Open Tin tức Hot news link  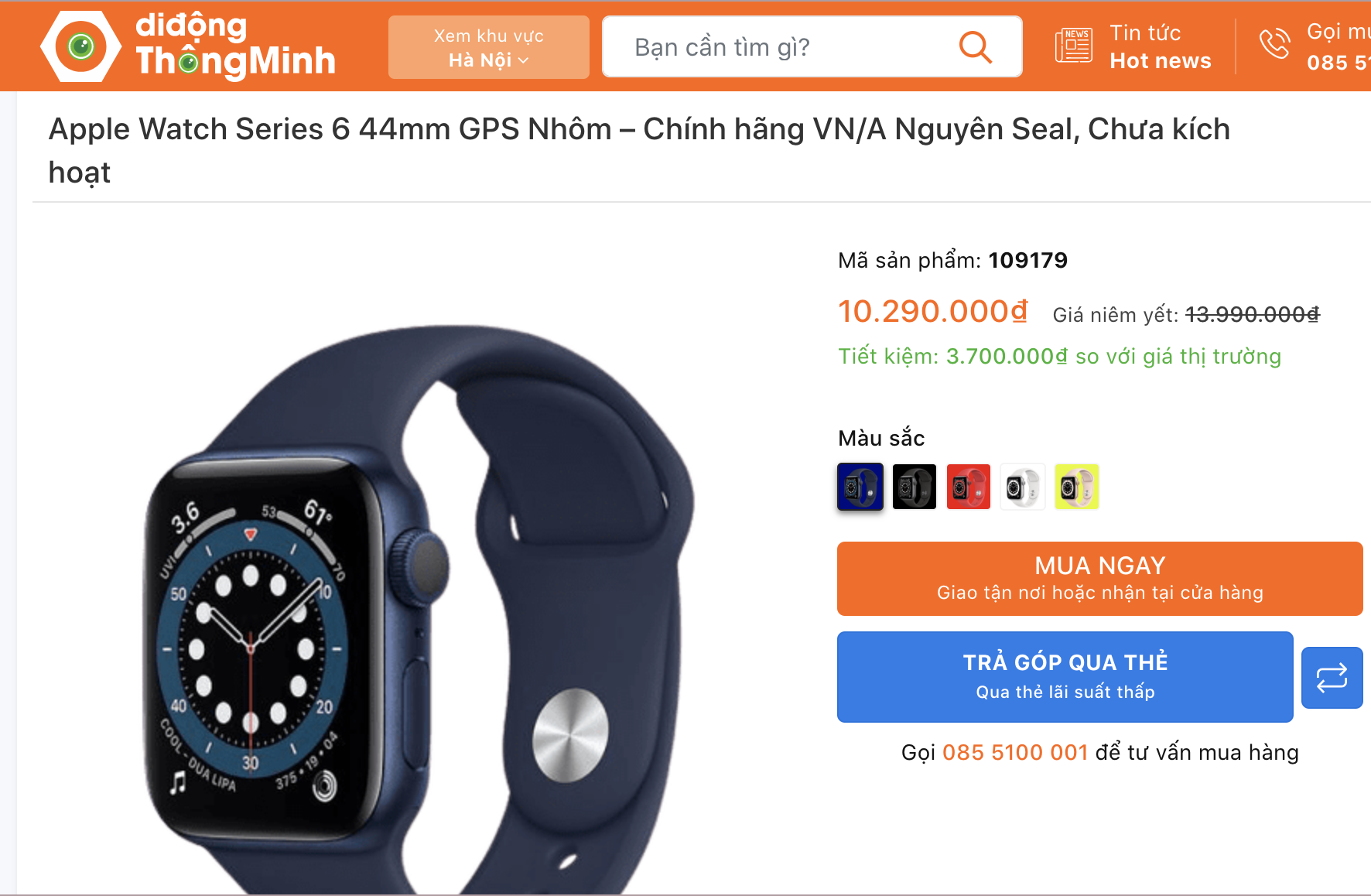click(x=1160, y=46)
